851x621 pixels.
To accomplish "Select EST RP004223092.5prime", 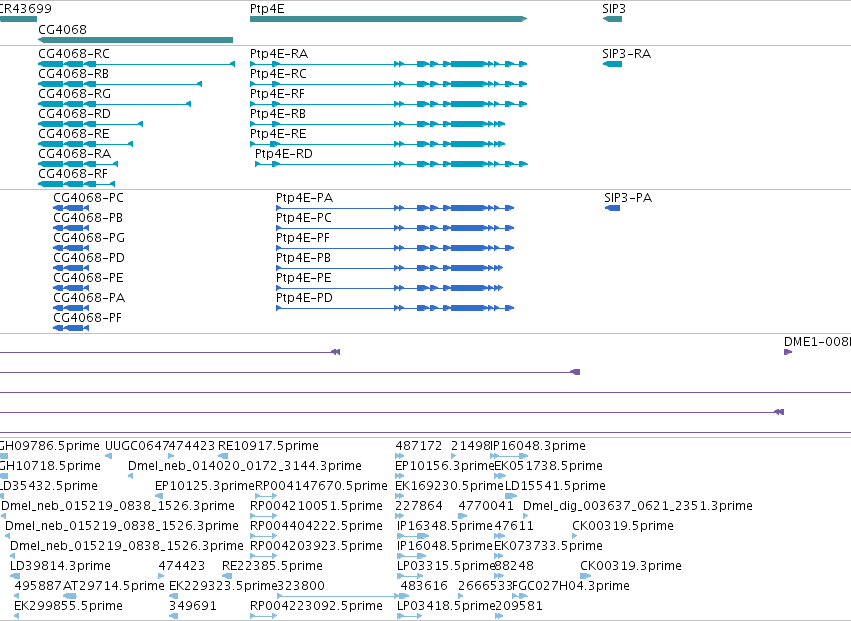I will (316, 606).
